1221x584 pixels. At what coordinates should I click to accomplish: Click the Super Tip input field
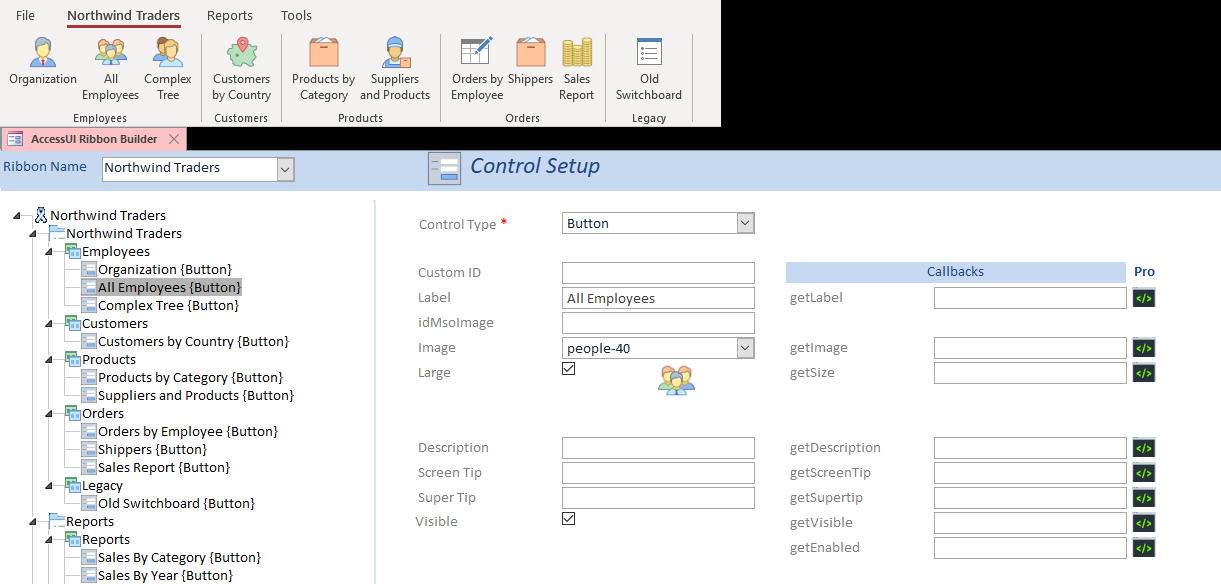coord(658,498)
